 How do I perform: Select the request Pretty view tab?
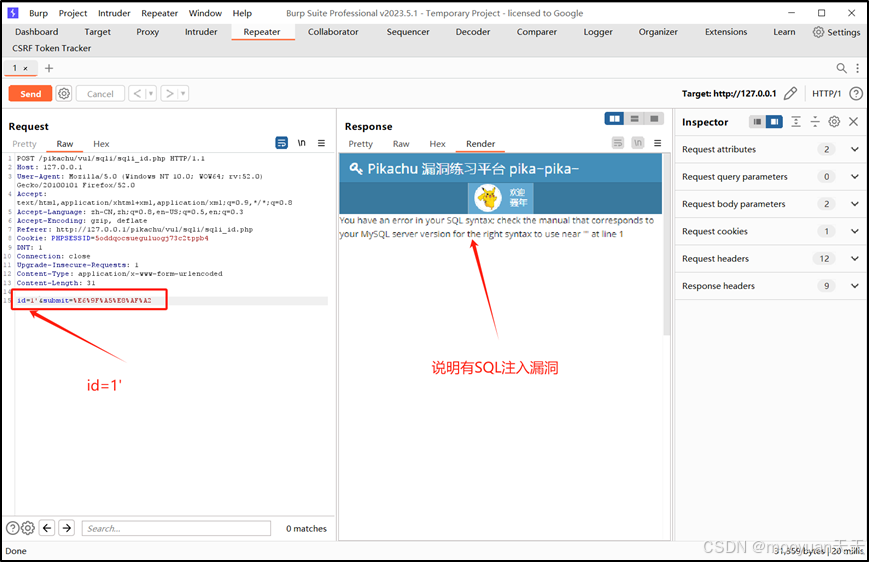pyautogui.click(x=24, y=144)
